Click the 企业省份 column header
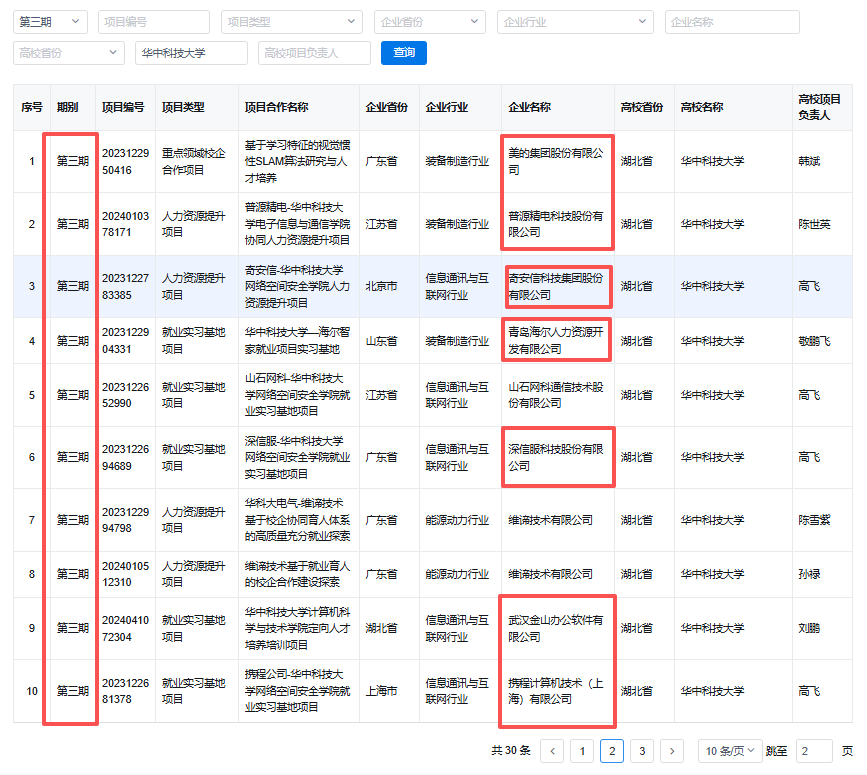 click(387, 107)
